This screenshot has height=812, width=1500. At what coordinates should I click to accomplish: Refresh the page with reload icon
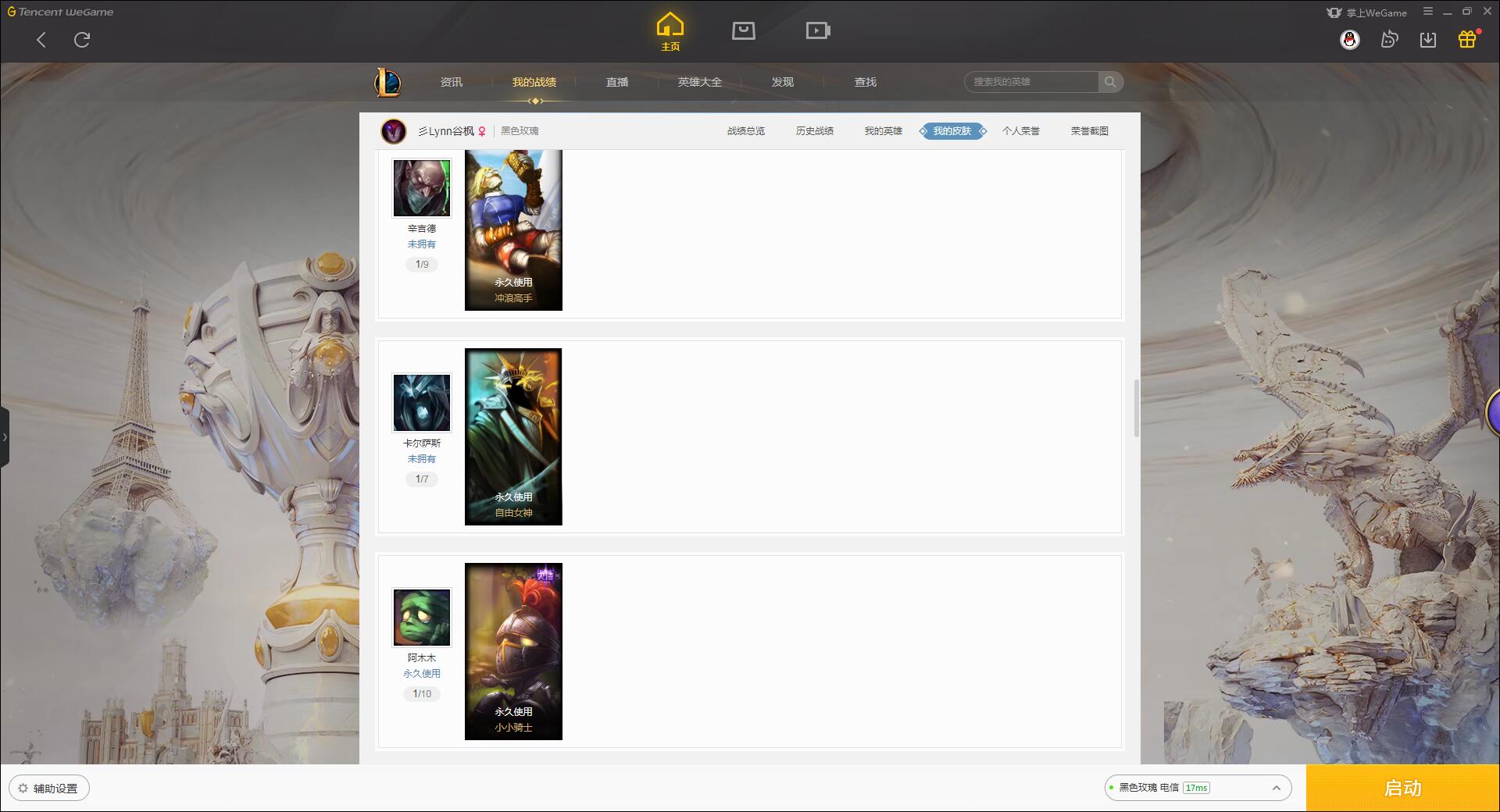coord(82,40)
